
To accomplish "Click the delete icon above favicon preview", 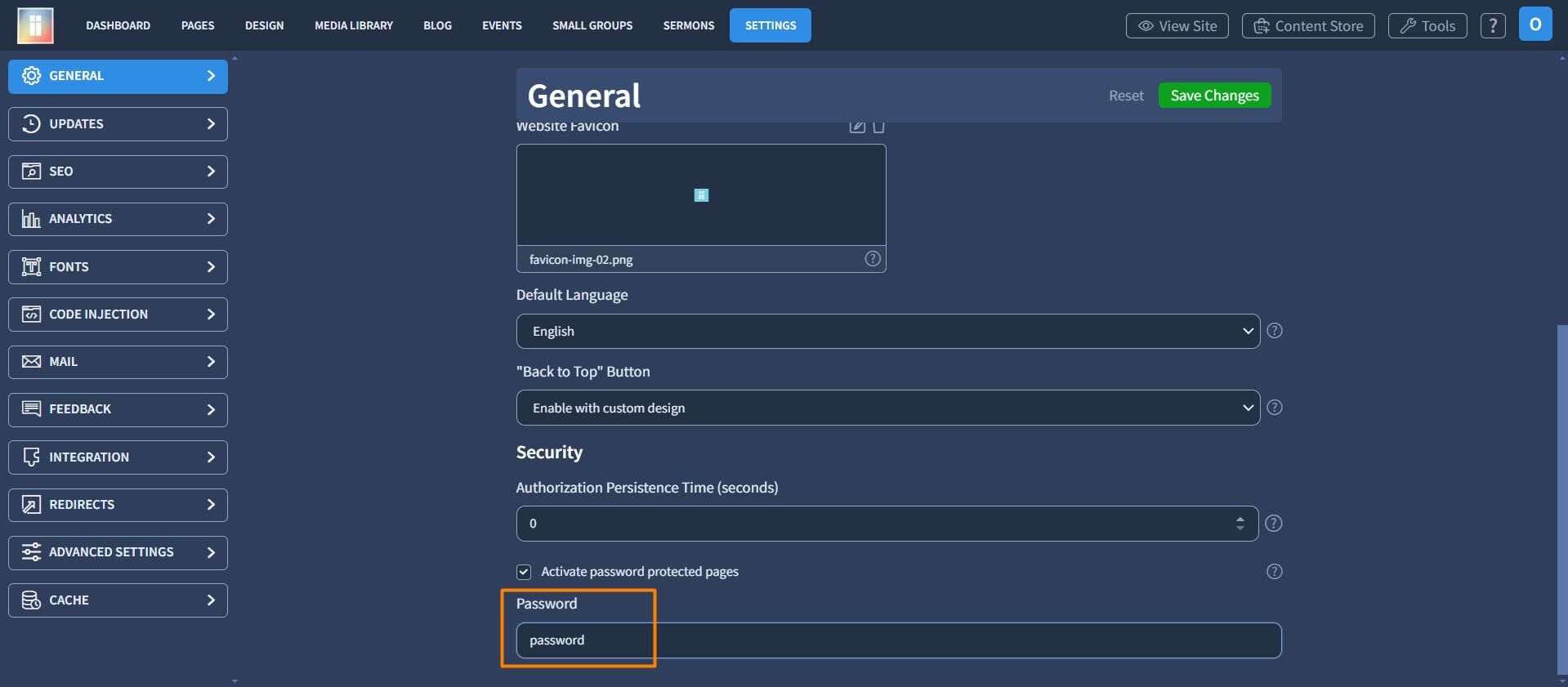I will point(879,126).
